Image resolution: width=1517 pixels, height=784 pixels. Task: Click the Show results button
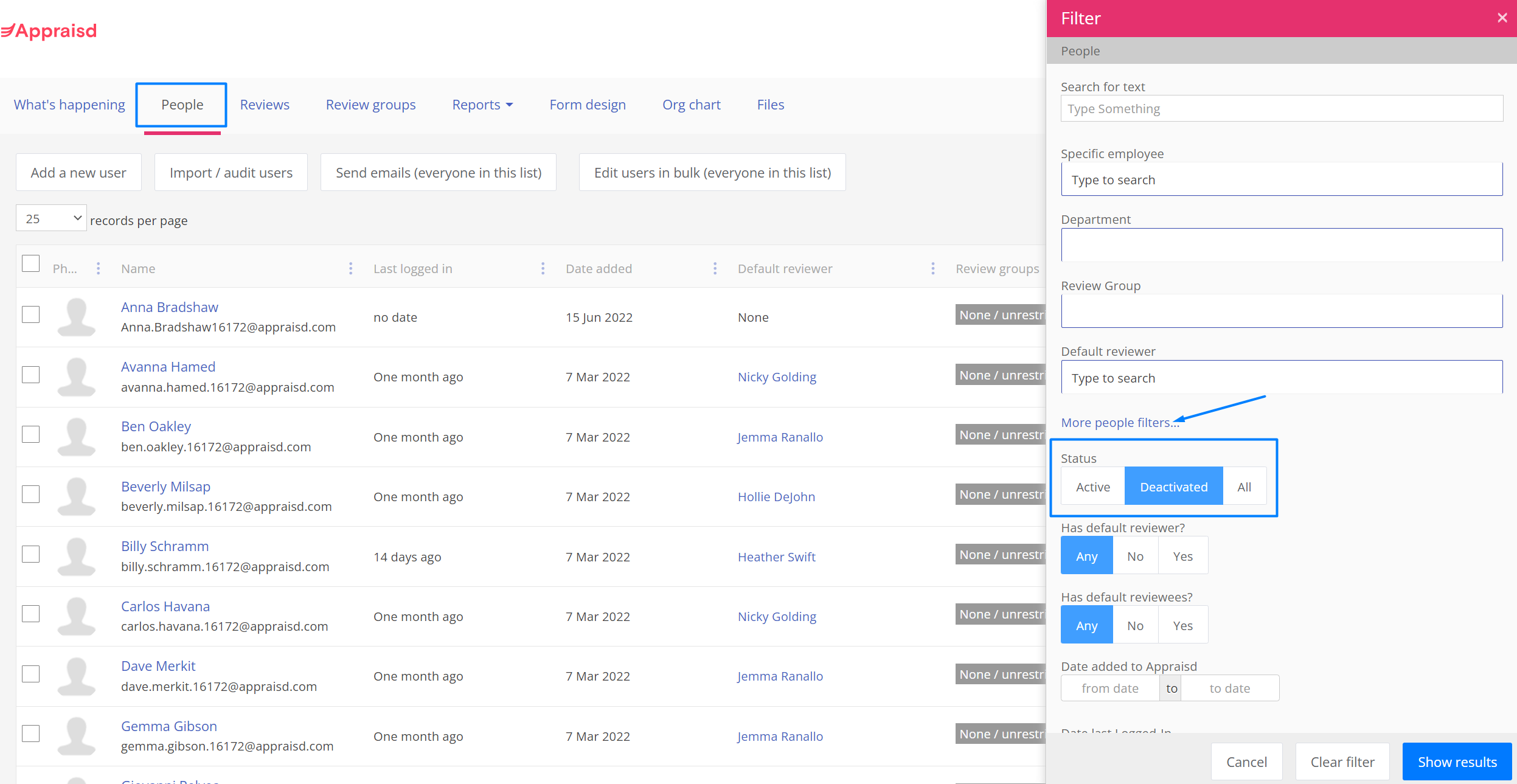1457,761
